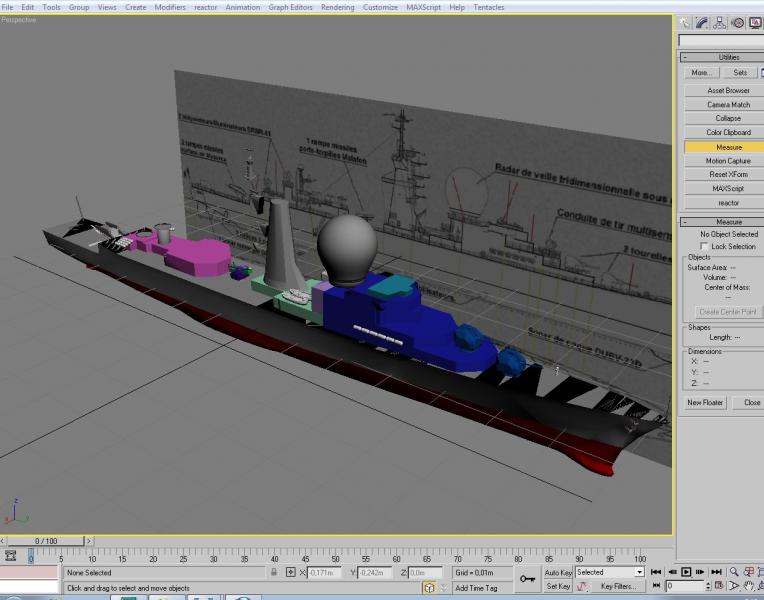Click the New Floater button

(705, 403)
